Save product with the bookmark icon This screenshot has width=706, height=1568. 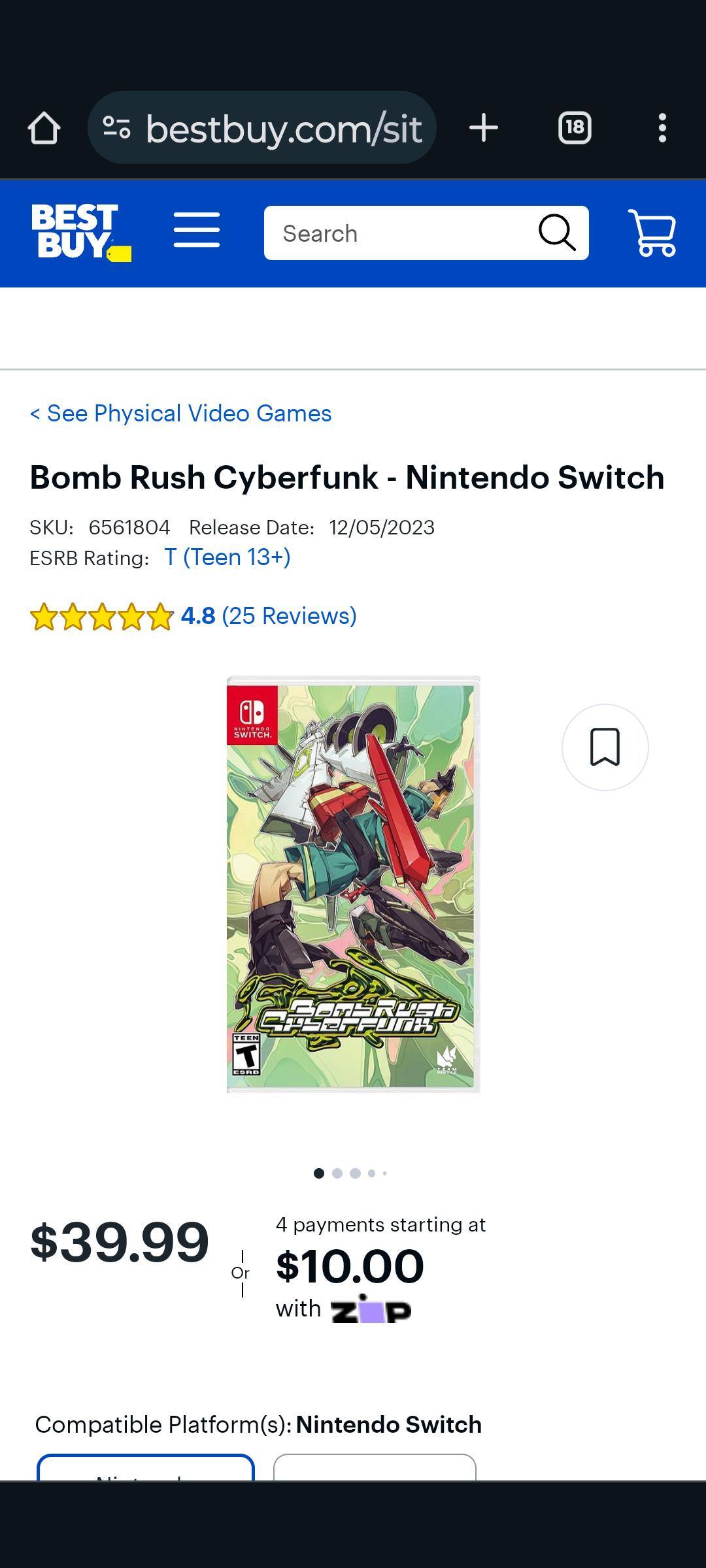click(605, 747)
